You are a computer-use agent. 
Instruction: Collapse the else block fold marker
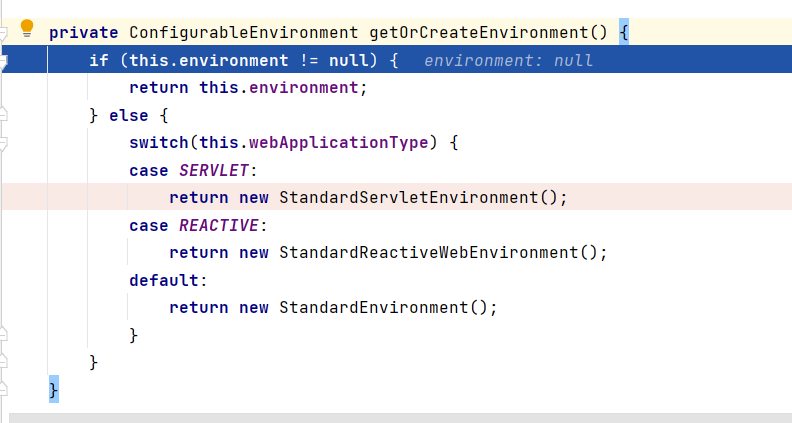[3, 114]
